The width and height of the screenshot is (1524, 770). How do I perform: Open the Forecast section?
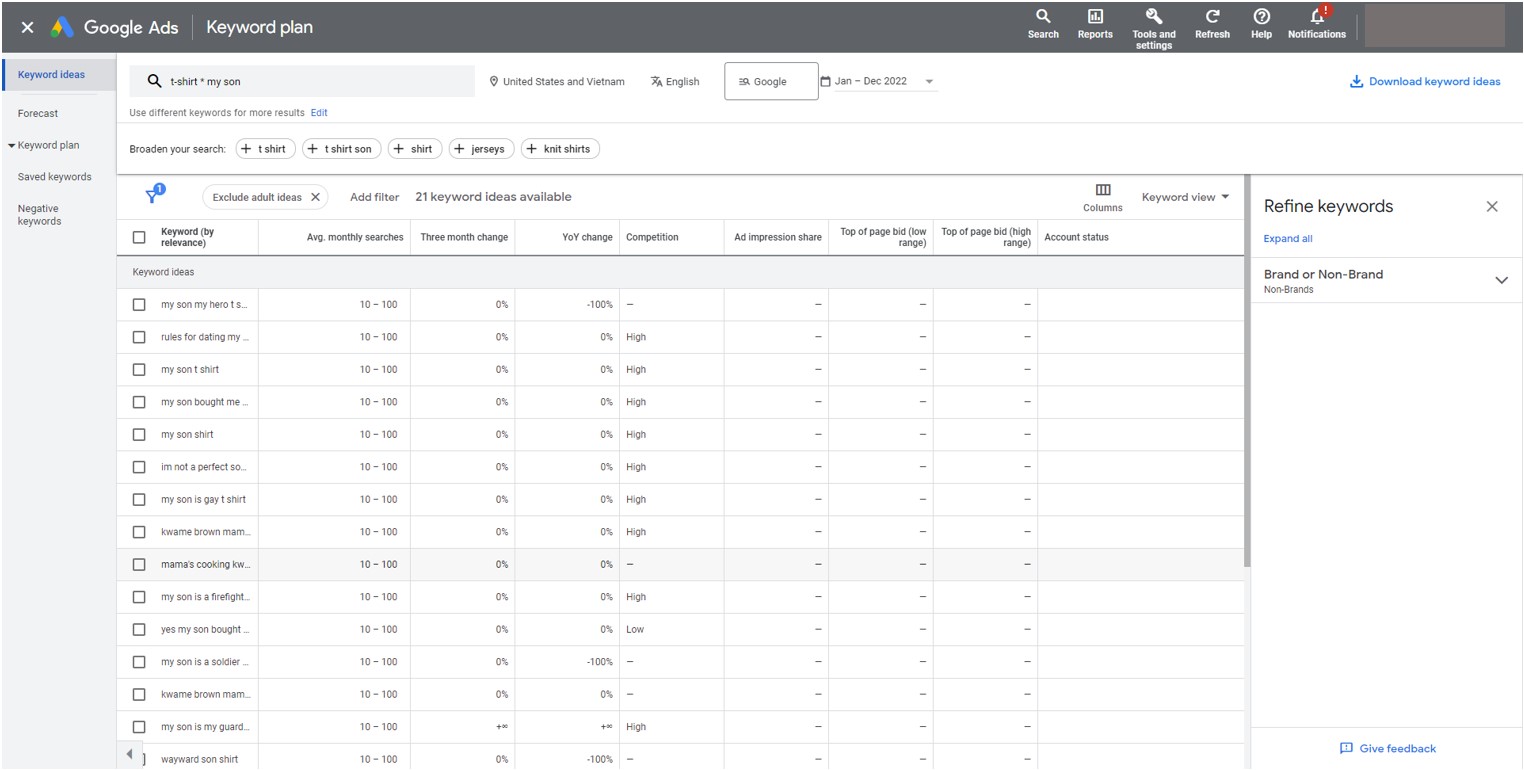click(x=38, y=114)
